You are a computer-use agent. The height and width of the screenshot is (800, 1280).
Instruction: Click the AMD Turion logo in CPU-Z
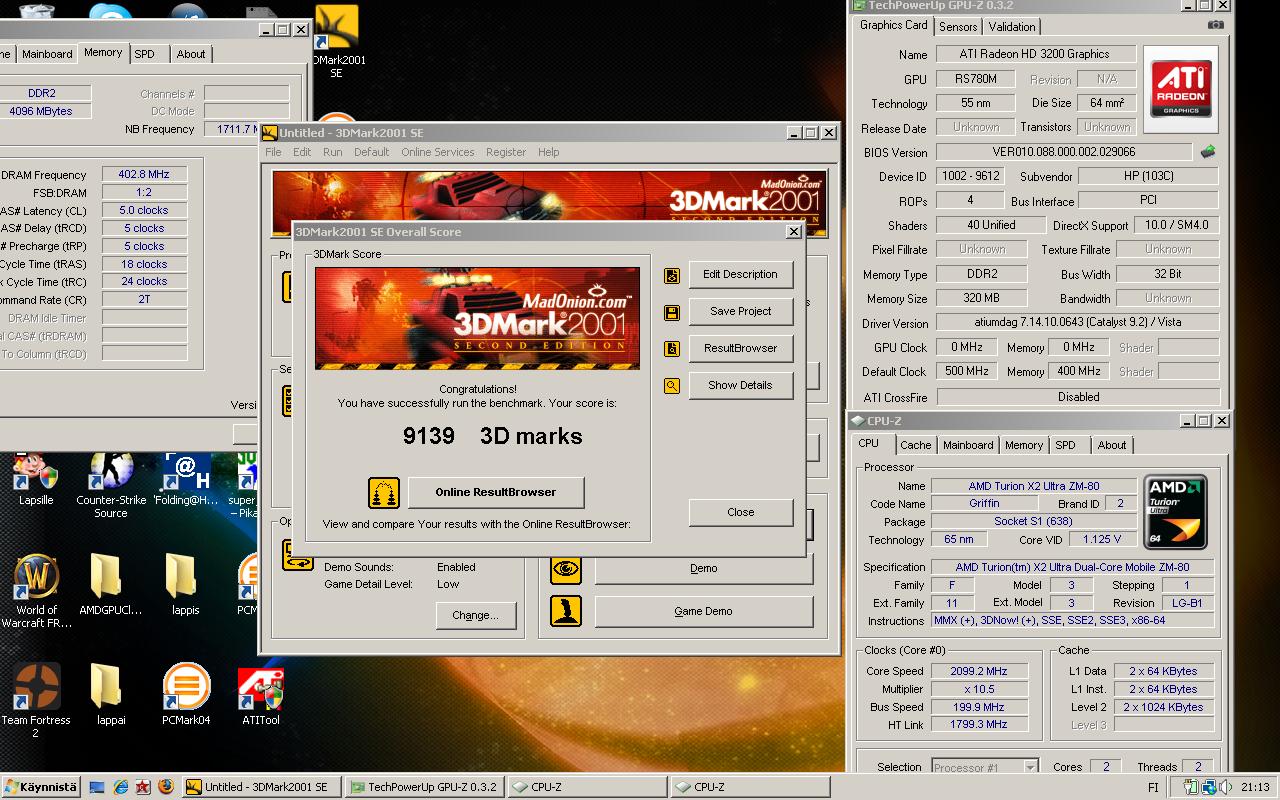1177,512
